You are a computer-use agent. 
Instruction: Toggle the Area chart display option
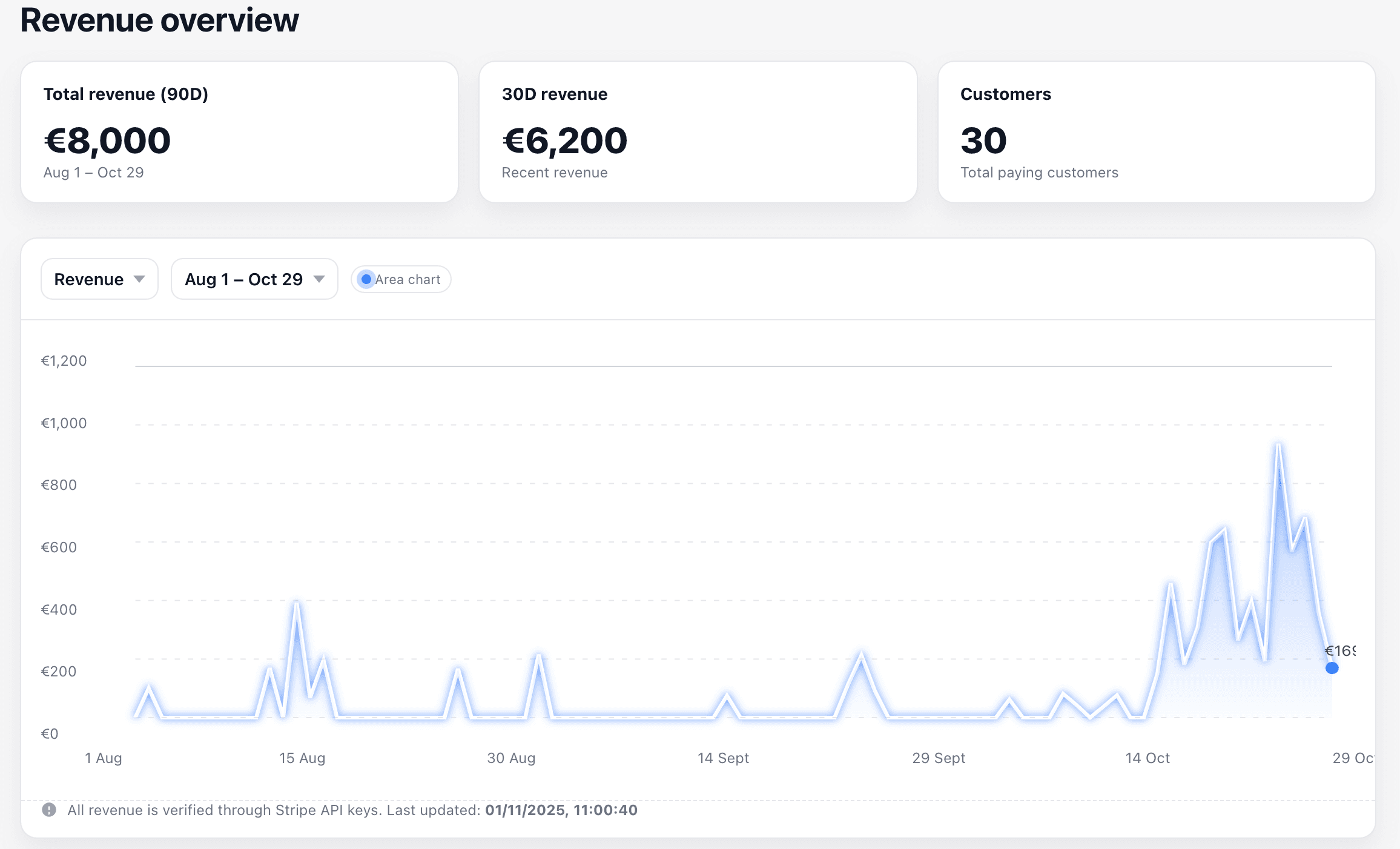click(400, 279)
